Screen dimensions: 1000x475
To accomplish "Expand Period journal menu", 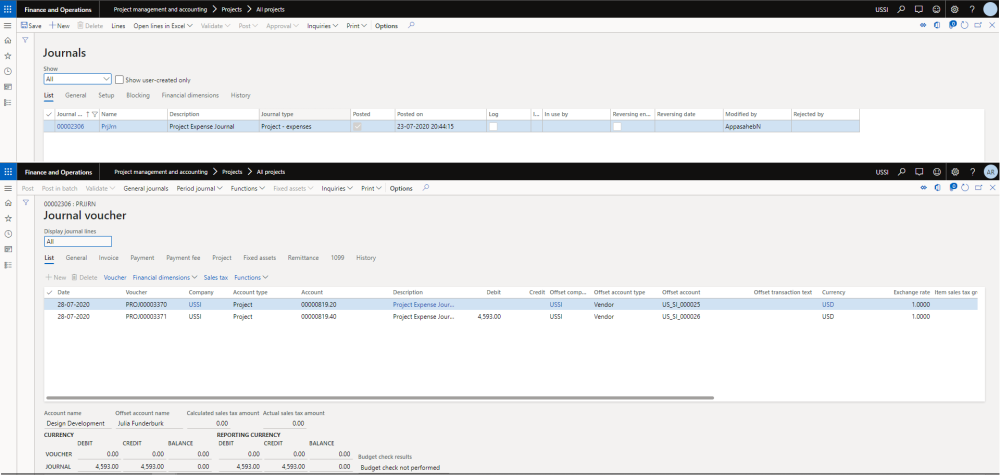I will (199, 189).
